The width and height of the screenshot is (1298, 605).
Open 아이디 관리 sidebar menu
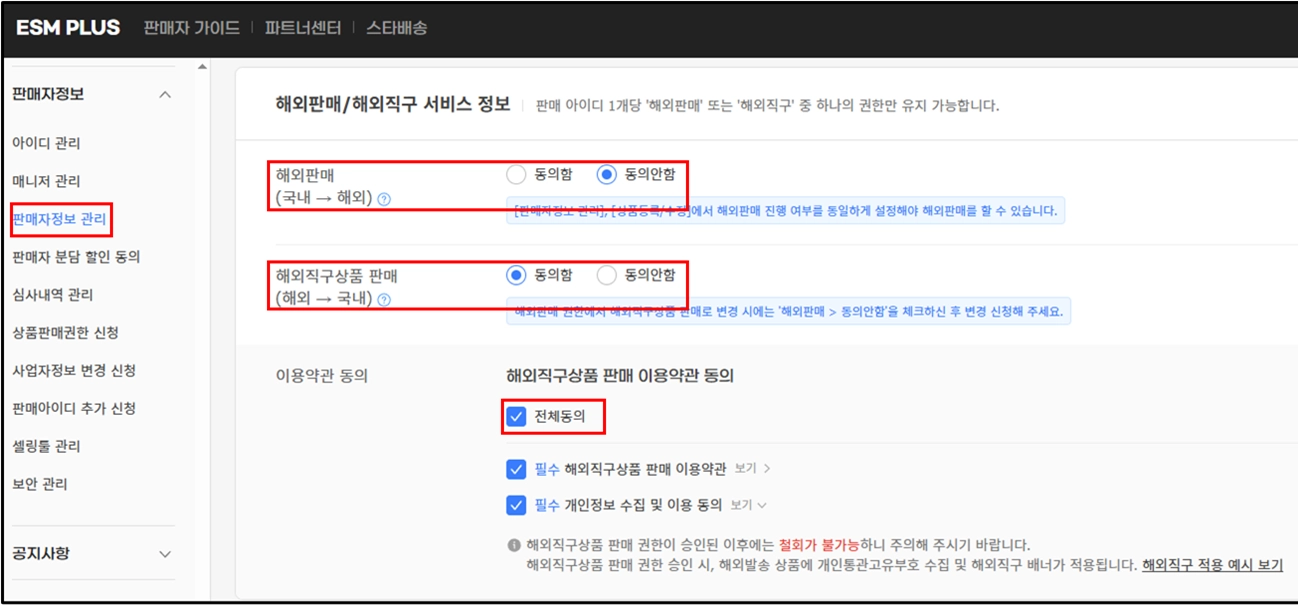point(46,143)
